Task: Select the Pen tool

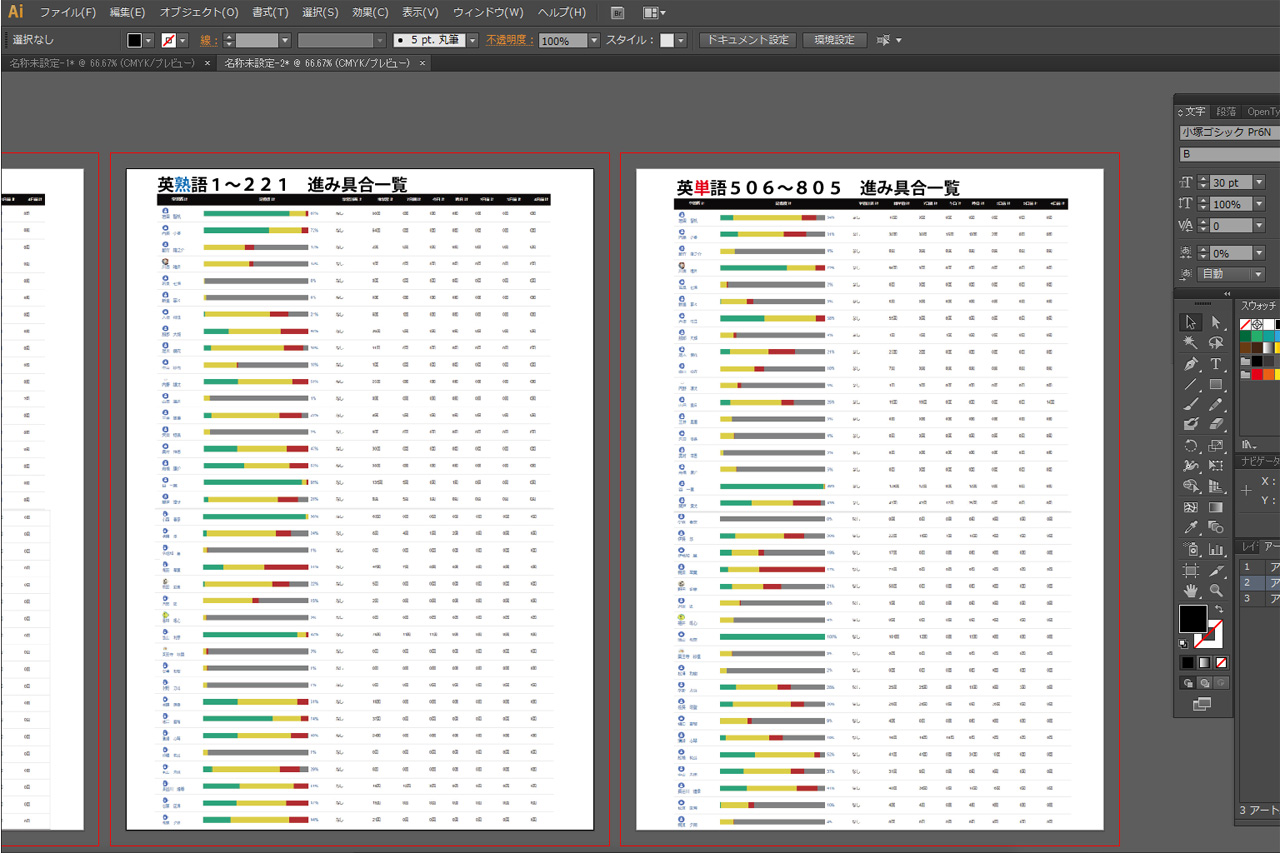Action: (x=1190, y=364)
